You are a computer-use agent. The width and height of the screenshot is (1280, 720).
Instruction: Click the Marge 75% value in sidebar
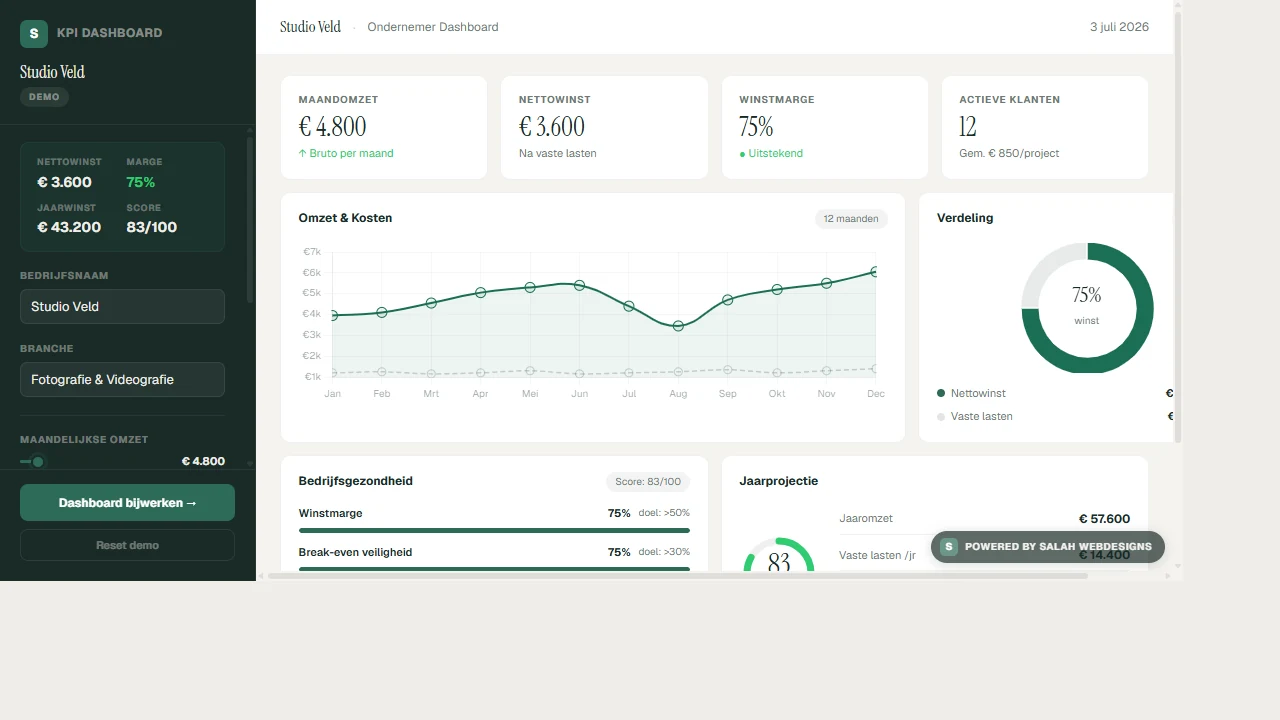tap(141, 182)
